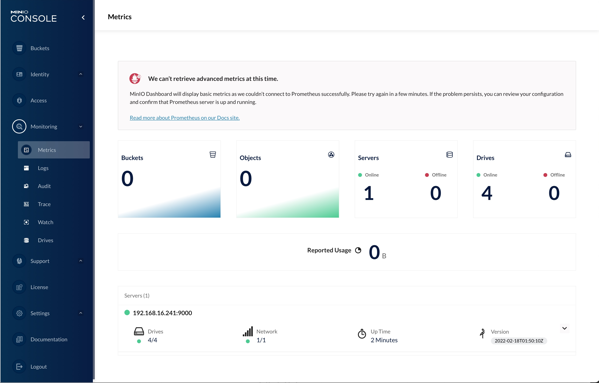Click the Reported Usage pie icon
Image resolution: width=599 pixels, height=383 pixels.
coord(358,250)
